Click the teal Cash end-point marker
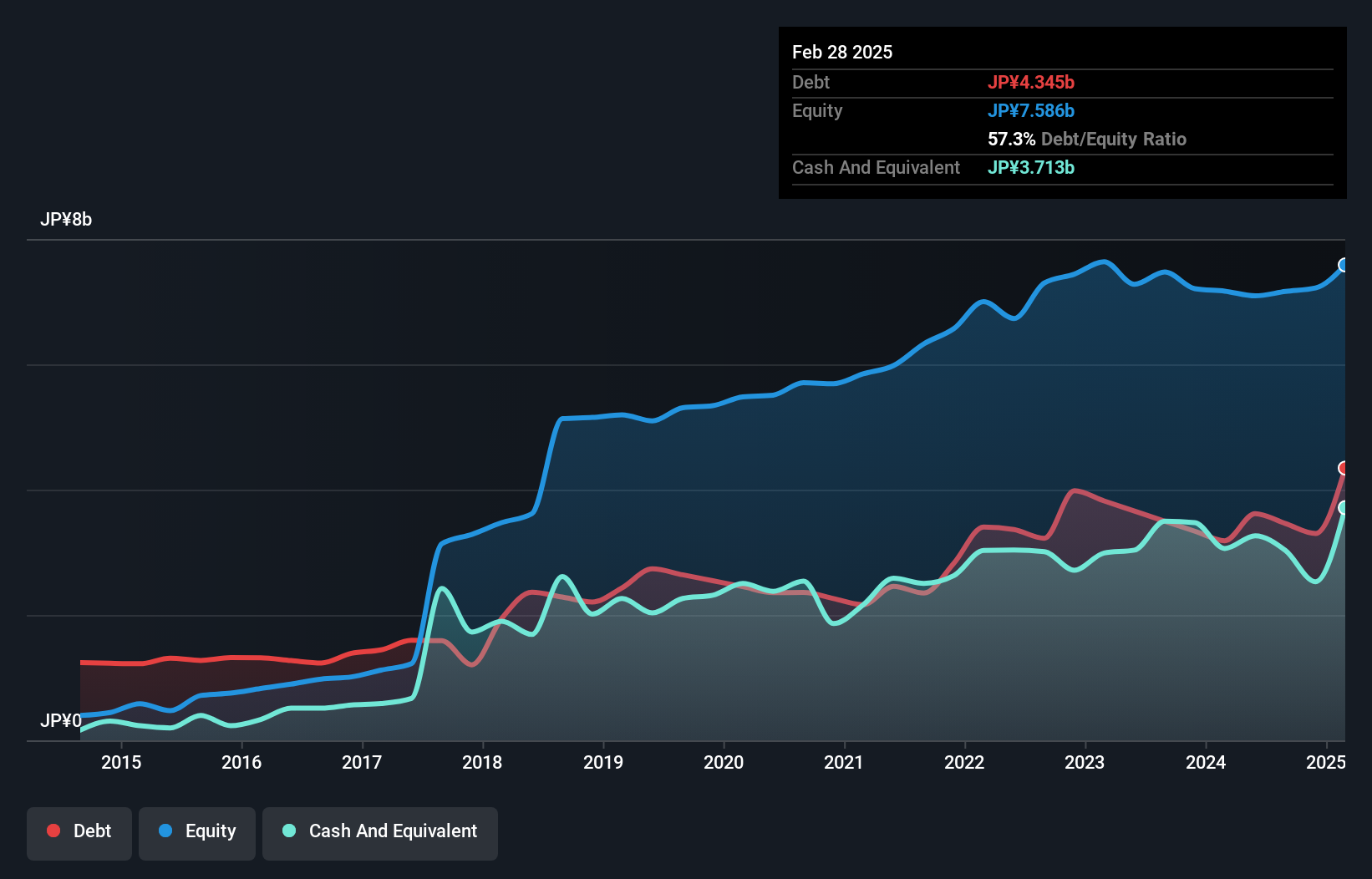This screenshot has width=1372, height=879. [x=1344, y=507]
